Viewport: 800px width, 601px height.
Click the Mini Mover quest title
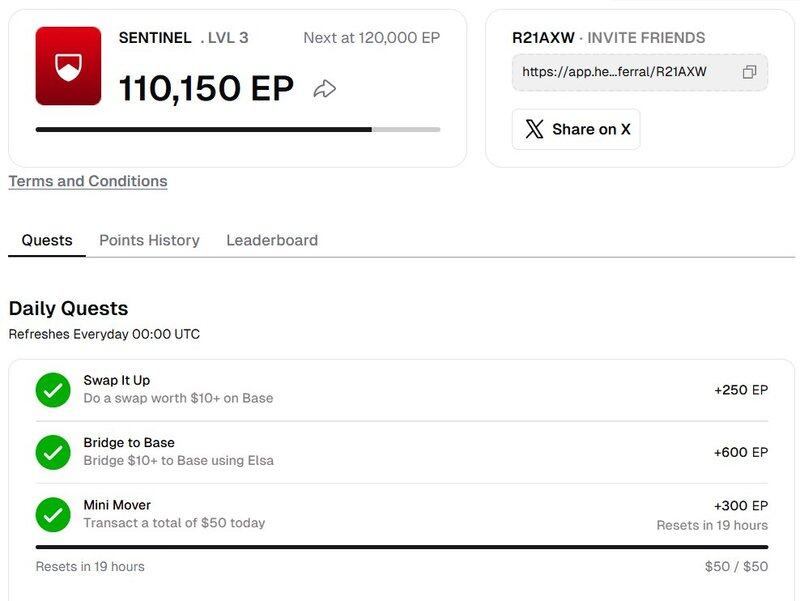tap(117, 505)
